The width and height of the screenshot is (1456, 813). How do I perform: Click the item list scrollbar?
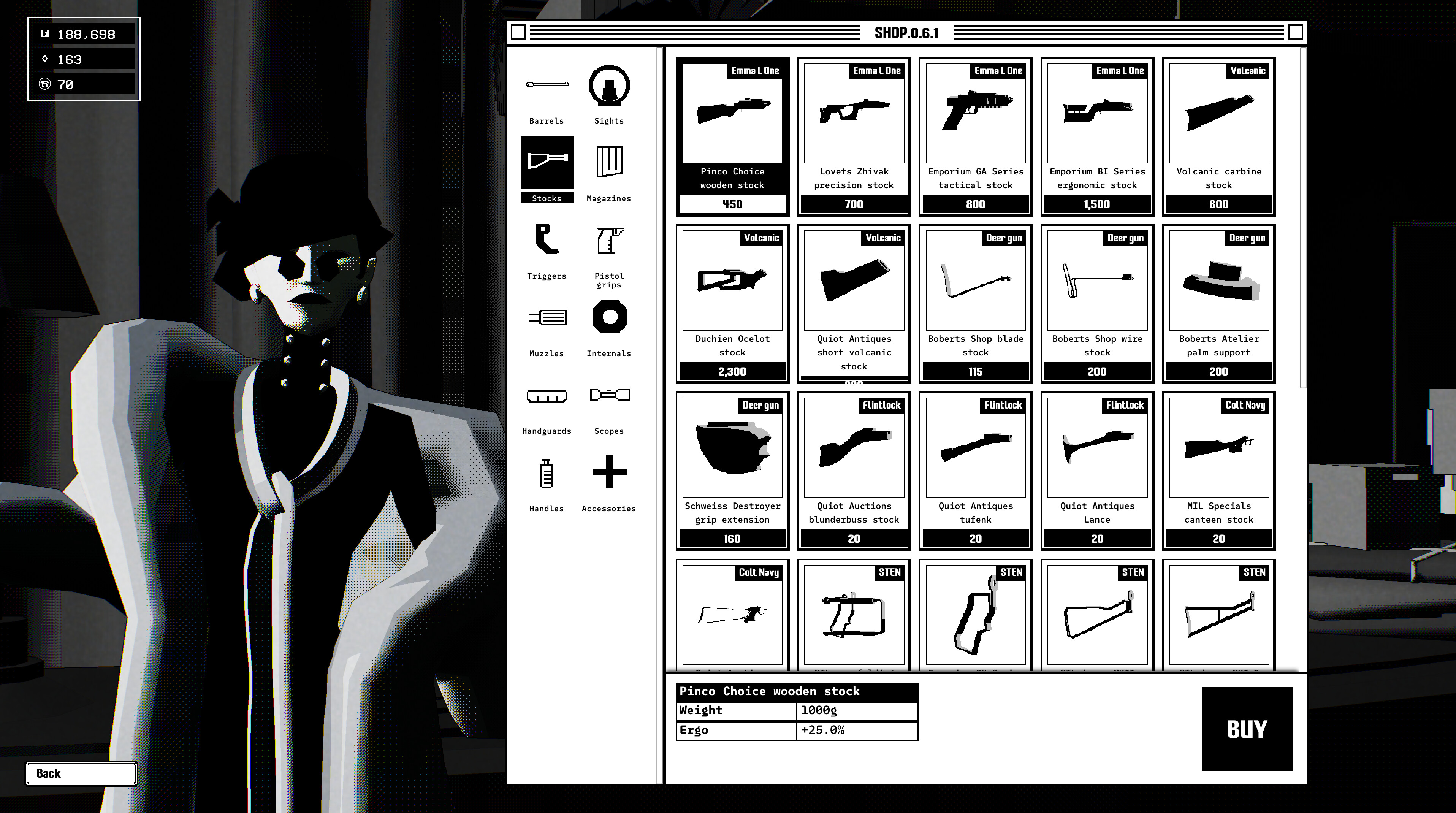[x=1303, y=218]
